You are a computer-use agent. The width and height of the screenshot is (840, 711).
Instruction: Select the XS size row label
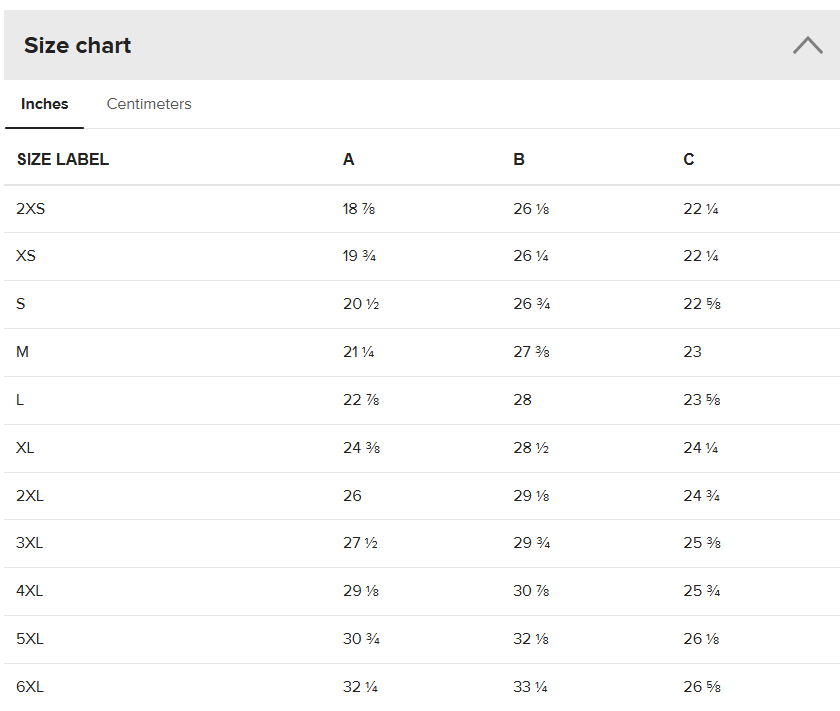pos(26,256)
